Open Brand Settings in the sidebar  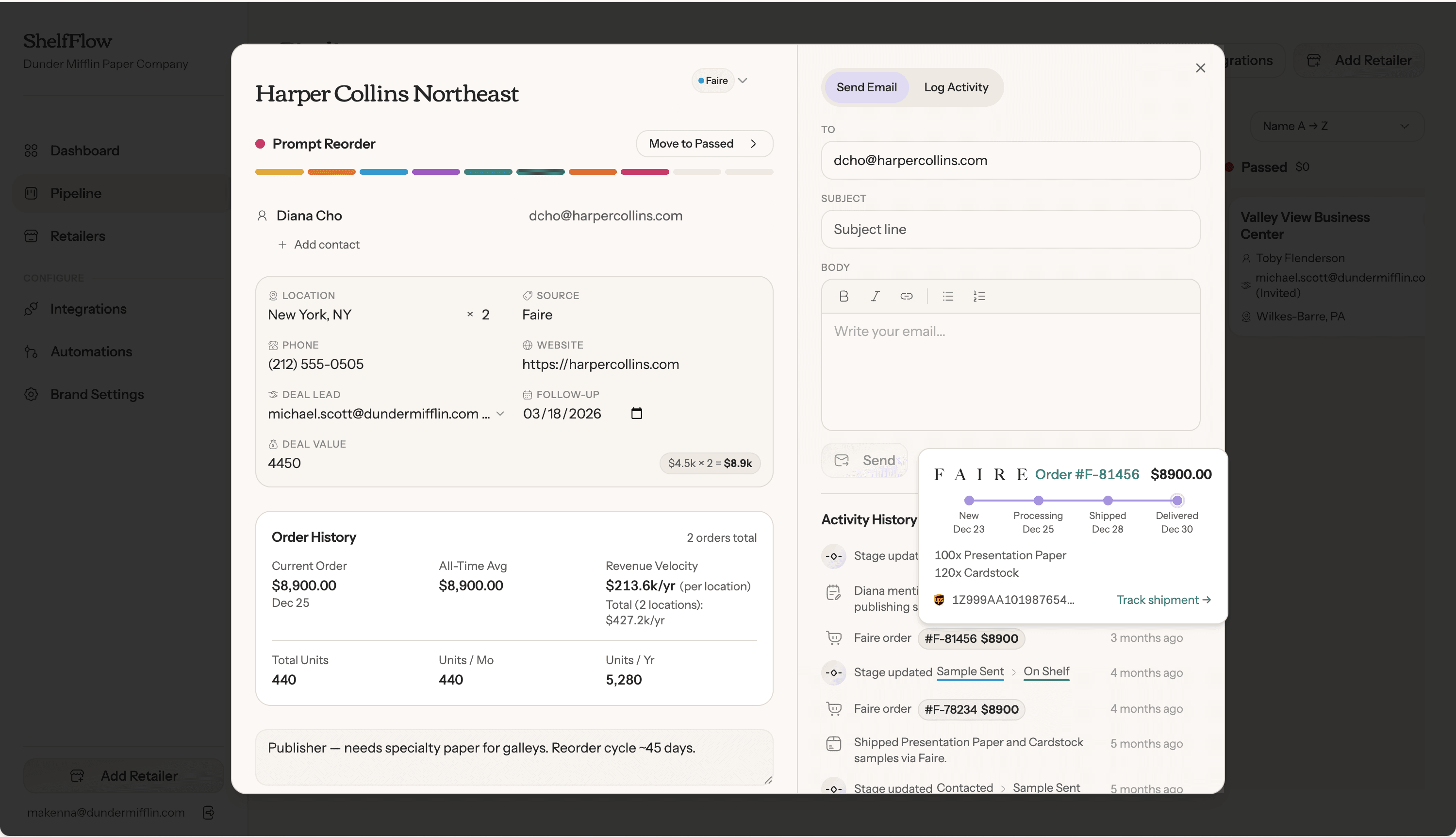pyautogui.click(x=97, y=394)
